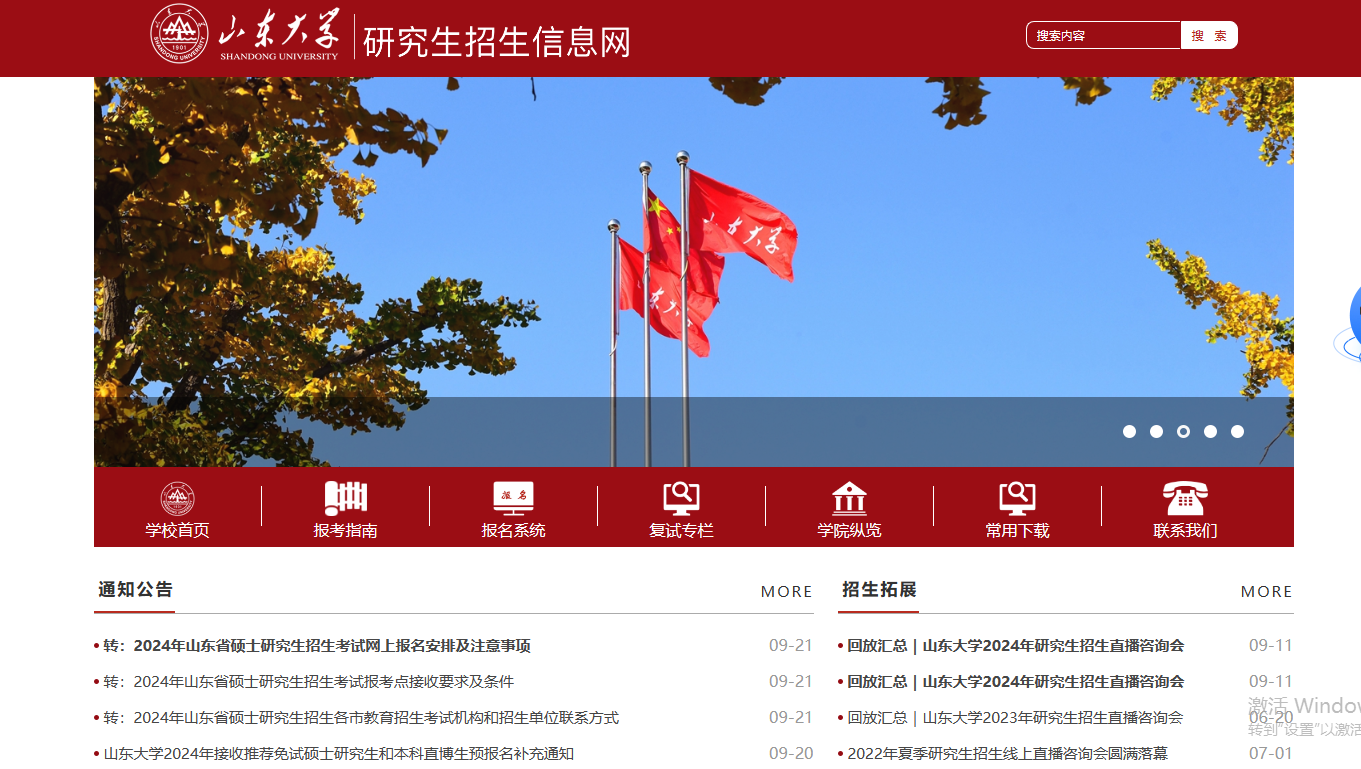Expand MORE for 通知公告 section
The height and width of the screenshot is (769, 1361).
786,591
